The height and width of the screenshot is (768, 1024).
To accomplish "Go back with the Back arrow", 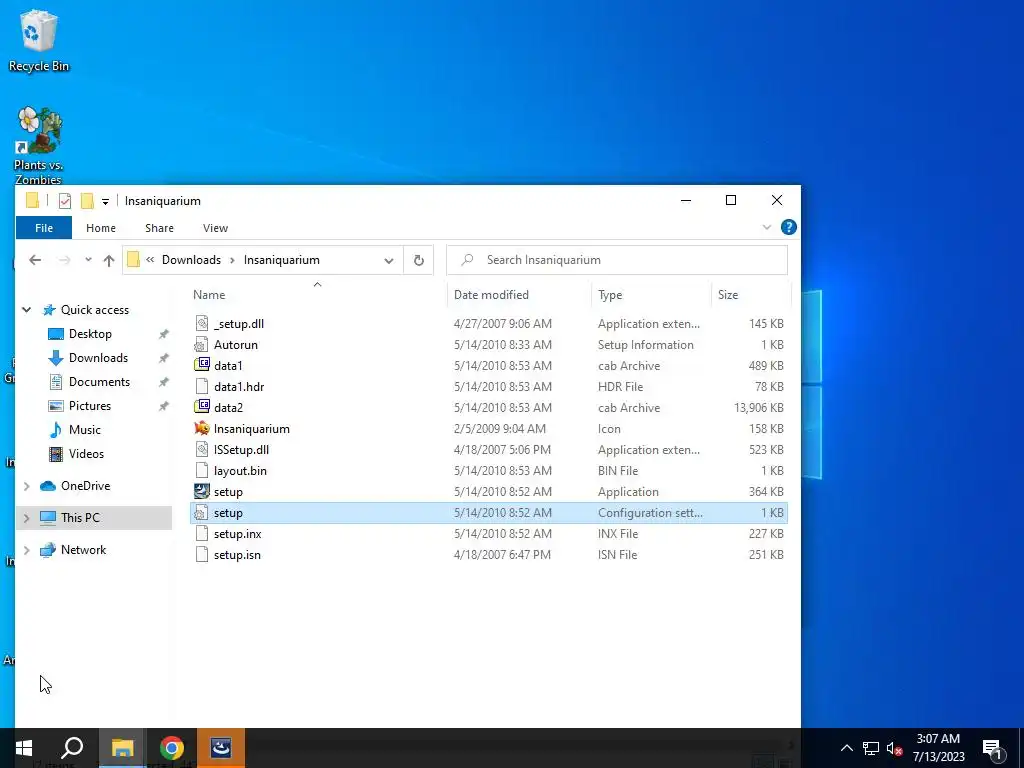I will tap(35, 260).
